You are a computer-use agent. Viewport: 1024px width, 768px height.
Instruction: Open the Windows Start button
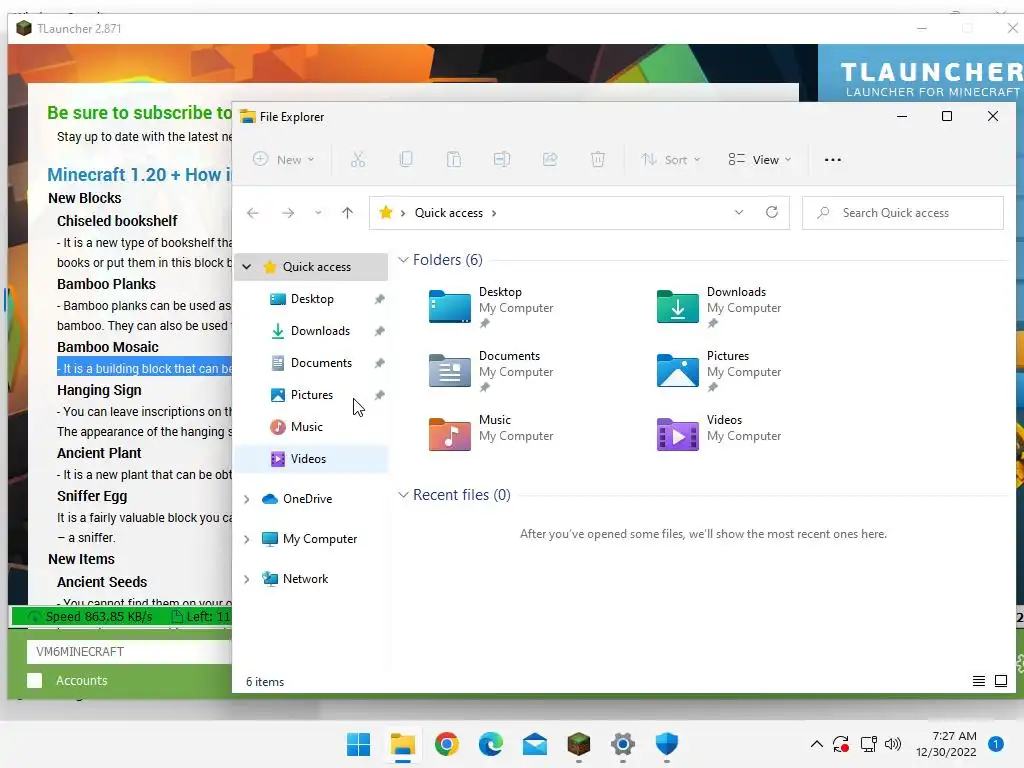tap(359, 744)
